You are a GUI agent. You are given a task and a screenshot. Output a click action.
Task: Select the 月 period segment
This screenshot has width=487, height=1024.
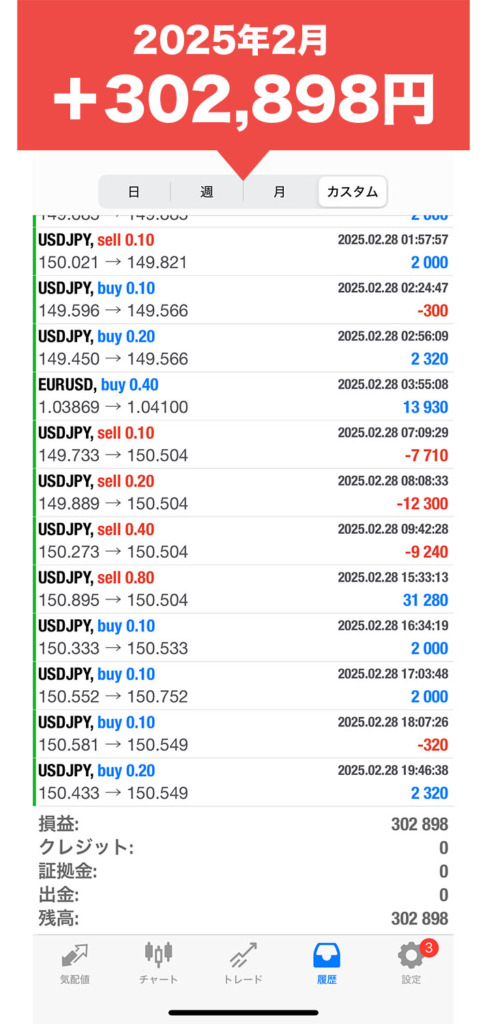(x=279, y=192)
